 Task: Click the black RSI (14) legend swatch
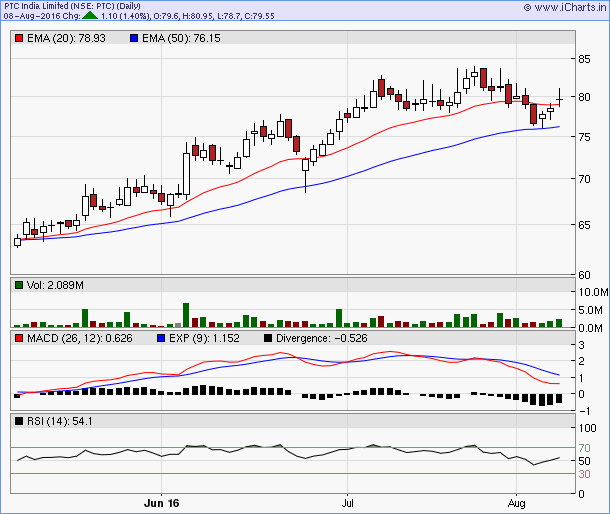(19, 421)
